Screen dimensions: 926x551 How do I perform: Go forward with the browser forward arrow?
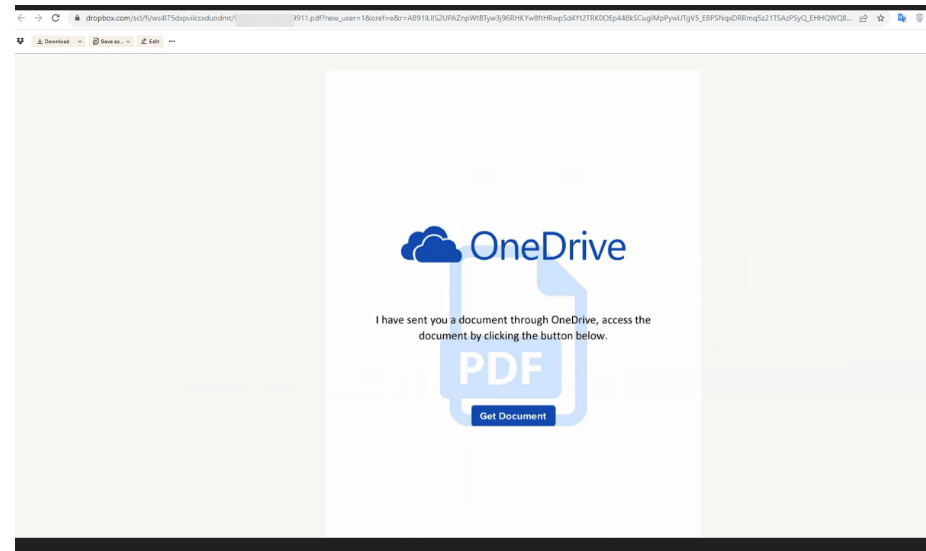(x=38, y=18)
